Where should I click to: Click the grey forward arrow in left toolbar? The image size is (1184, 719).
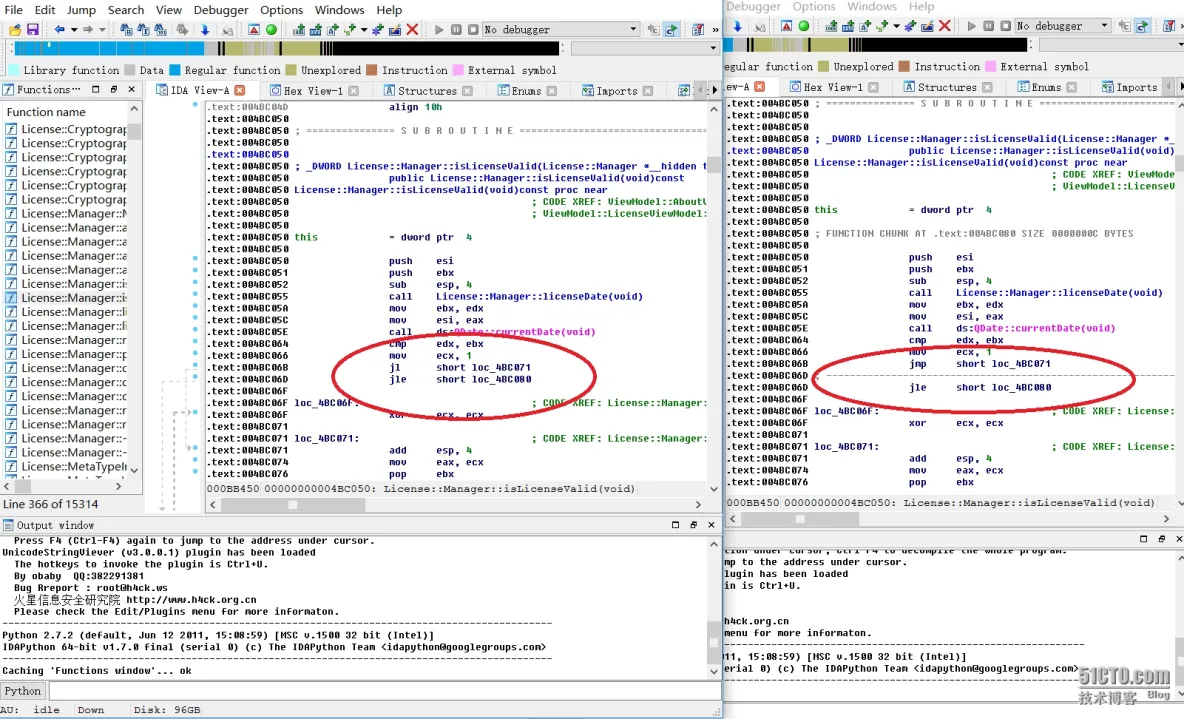point(88,29)
